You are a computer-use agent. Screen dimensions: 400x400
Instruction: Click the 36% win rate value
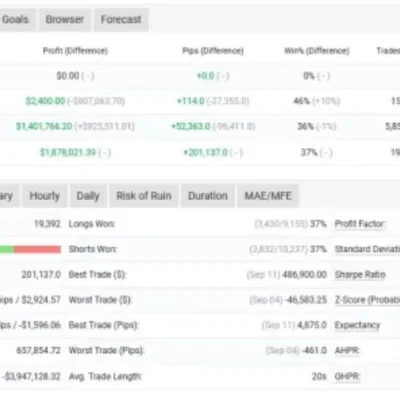click(306, 127)
